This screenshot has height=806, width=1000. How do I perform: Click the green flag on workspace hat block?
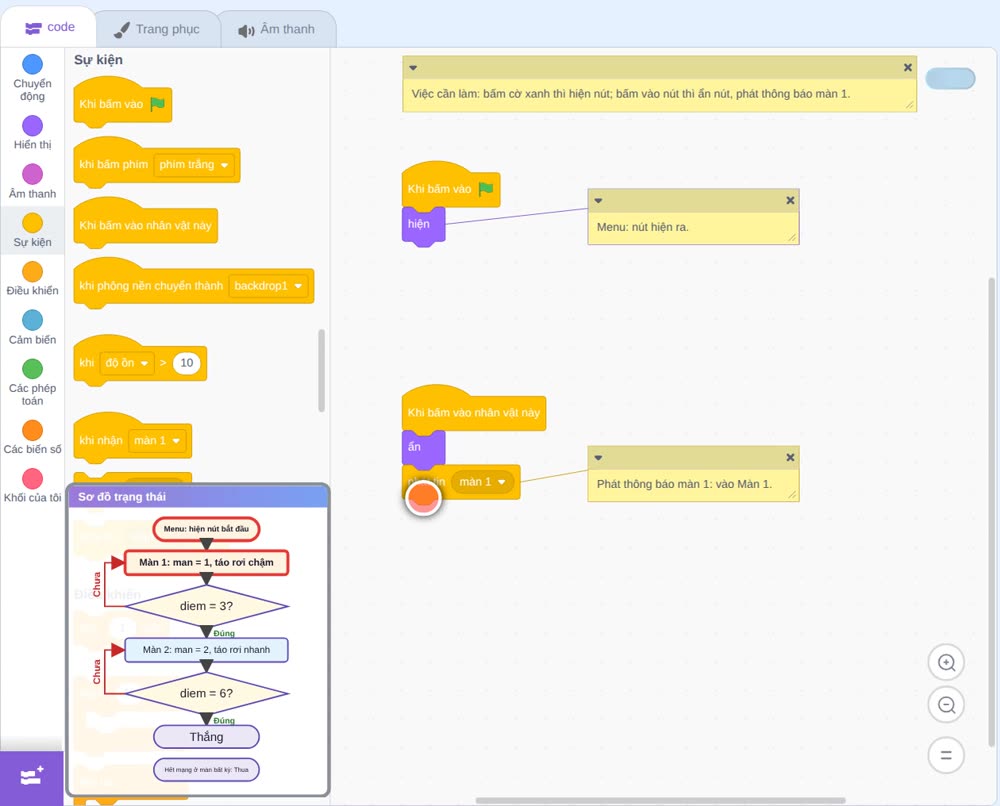click(486, 189)
